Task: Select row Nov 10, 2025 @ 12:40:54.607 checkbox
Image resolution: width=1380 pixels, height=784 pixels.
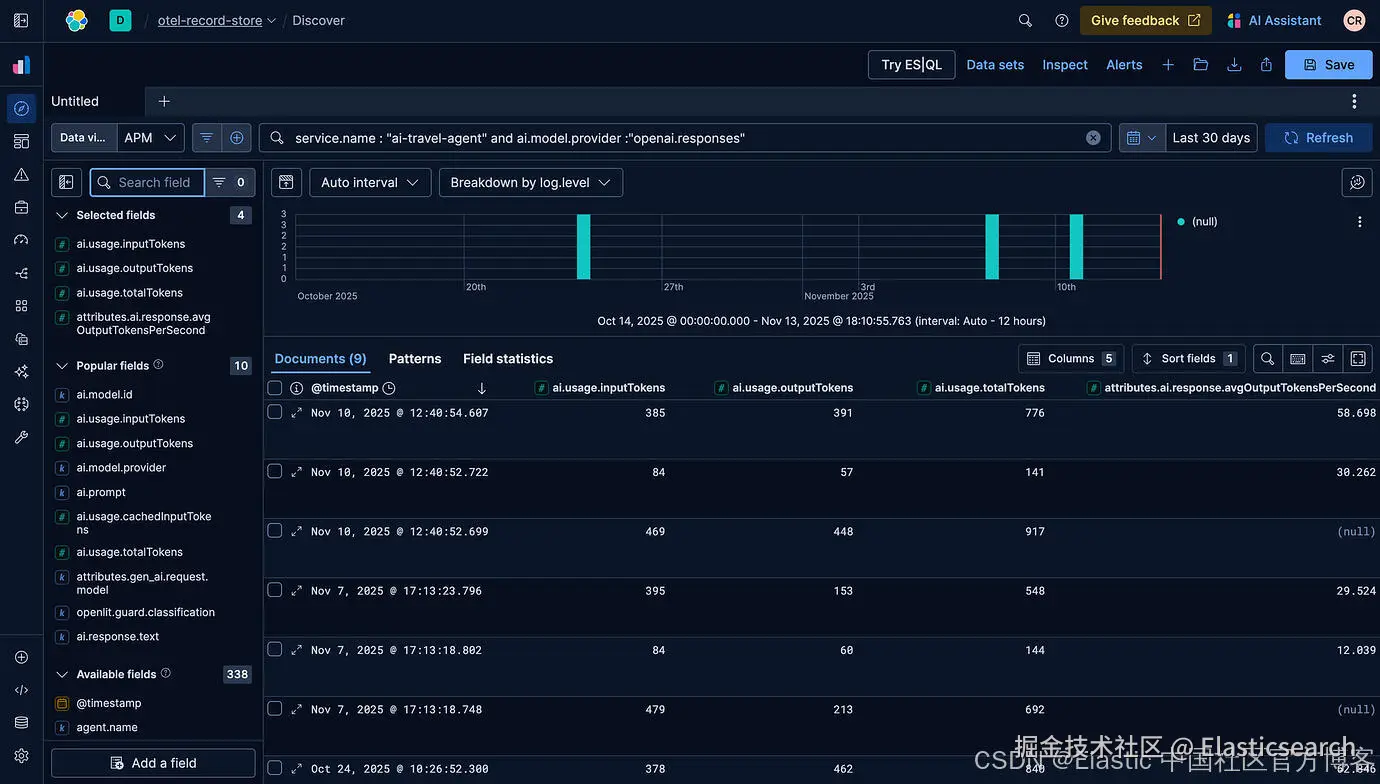Action: 275,412
